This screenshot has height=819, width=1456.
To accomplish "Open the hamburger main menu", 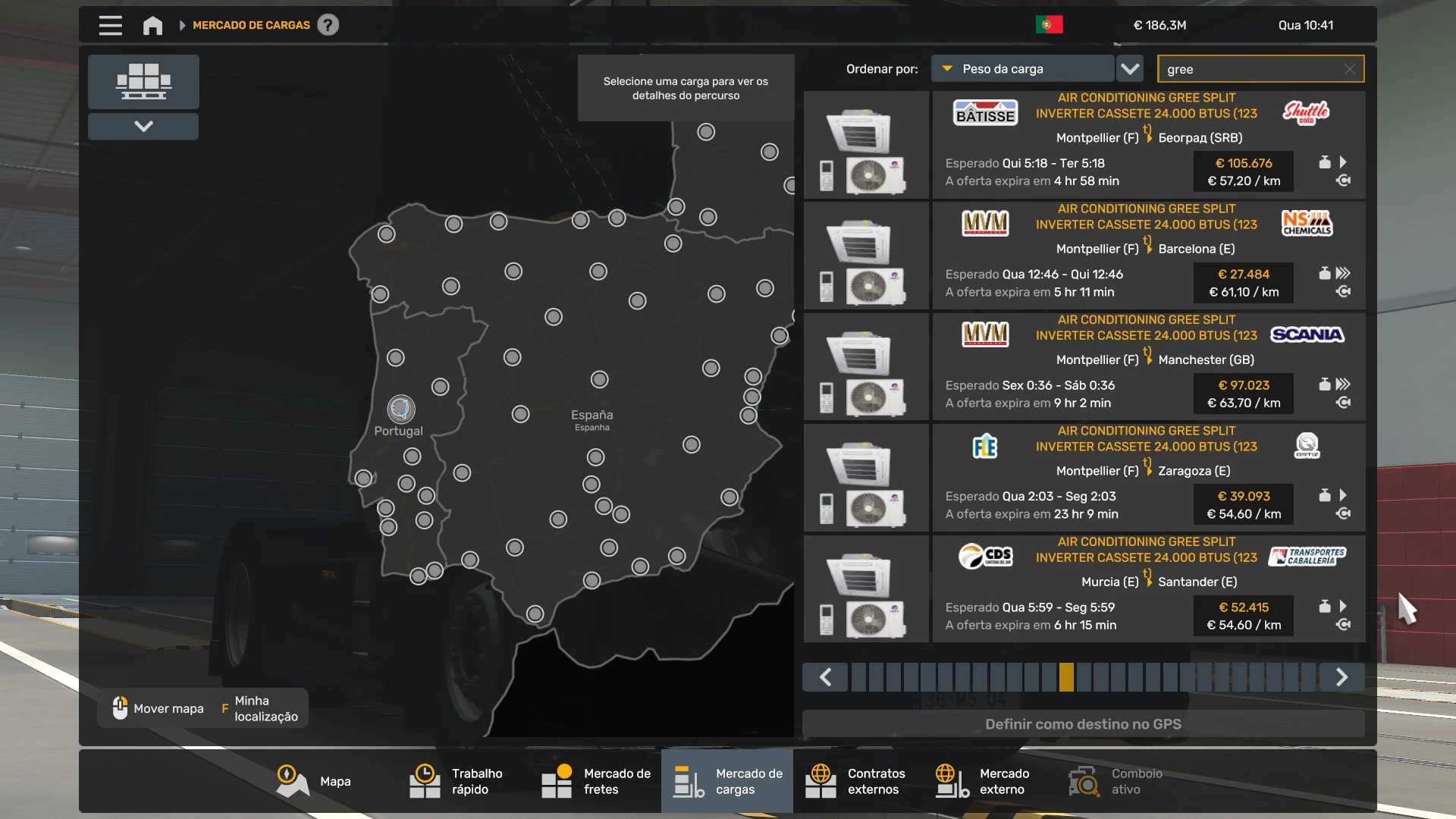I will pos(110,25).
